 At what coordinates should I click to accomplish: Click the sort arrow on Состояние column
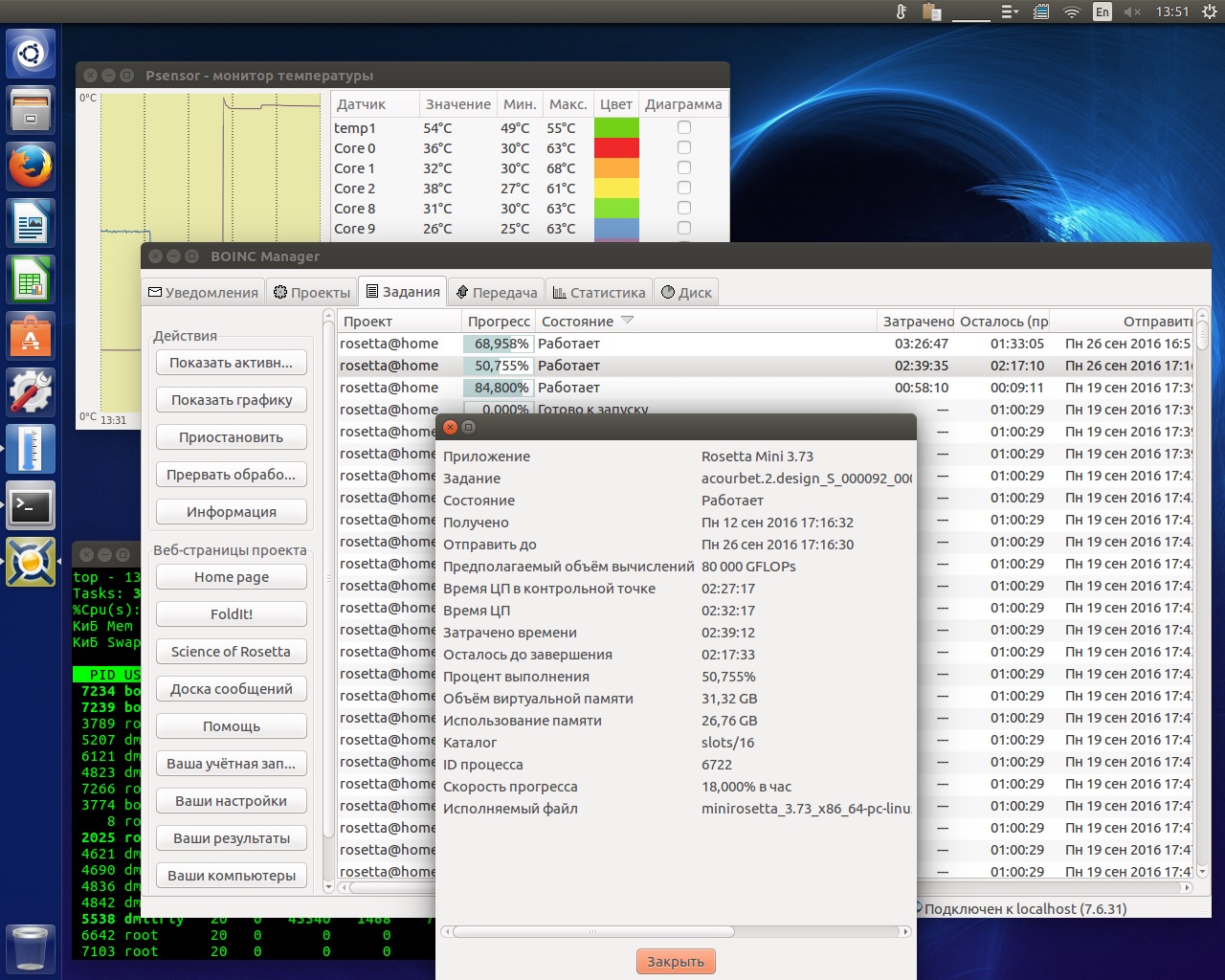click(x=628, y=321)
